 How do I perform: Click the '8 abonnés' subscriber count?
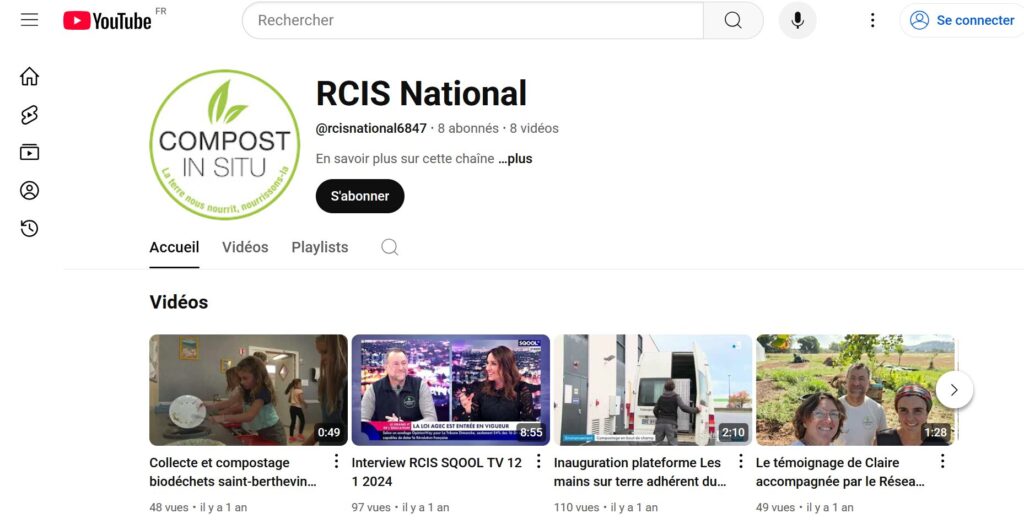point(468,129)
